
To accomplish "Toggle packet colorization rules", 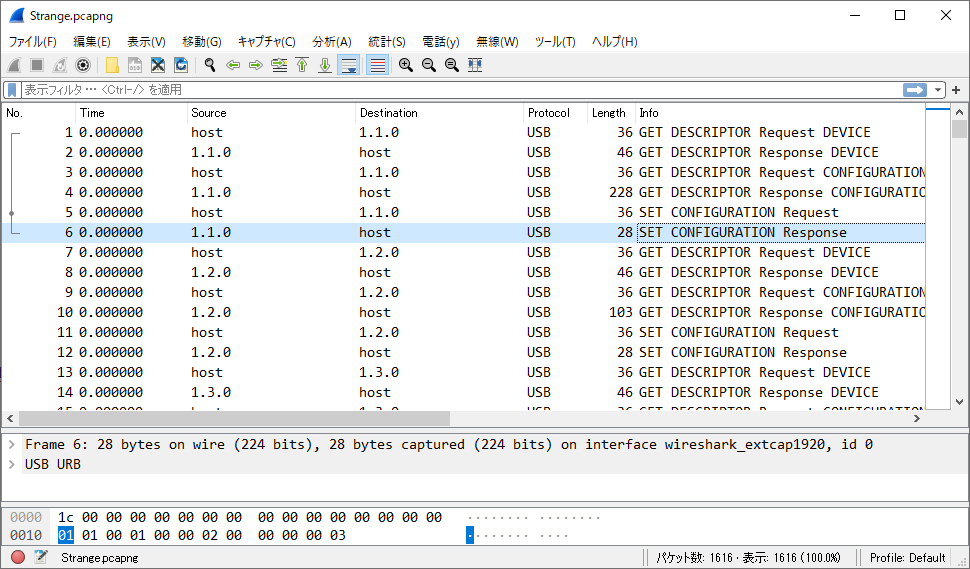I will point(377,65).
